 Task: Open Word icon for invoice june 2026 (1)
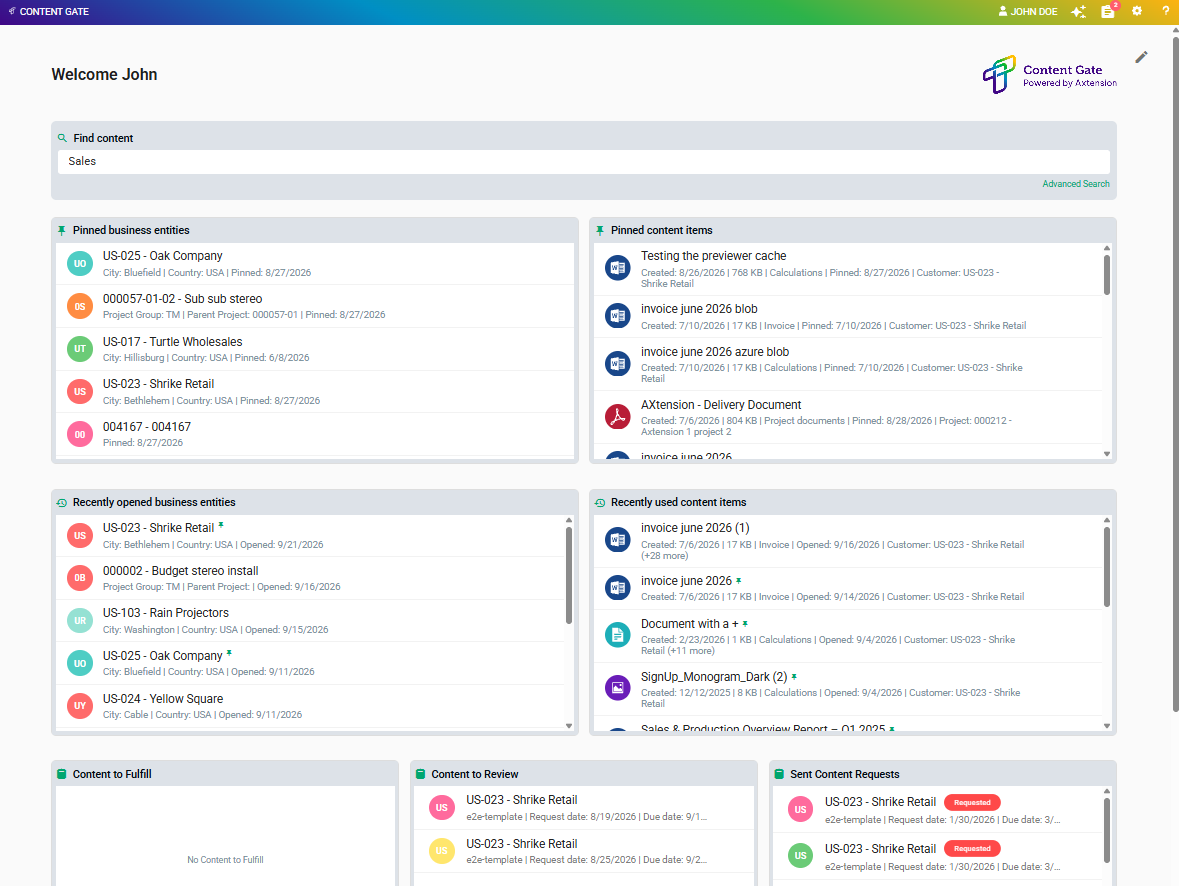click(x=618, y=539)
